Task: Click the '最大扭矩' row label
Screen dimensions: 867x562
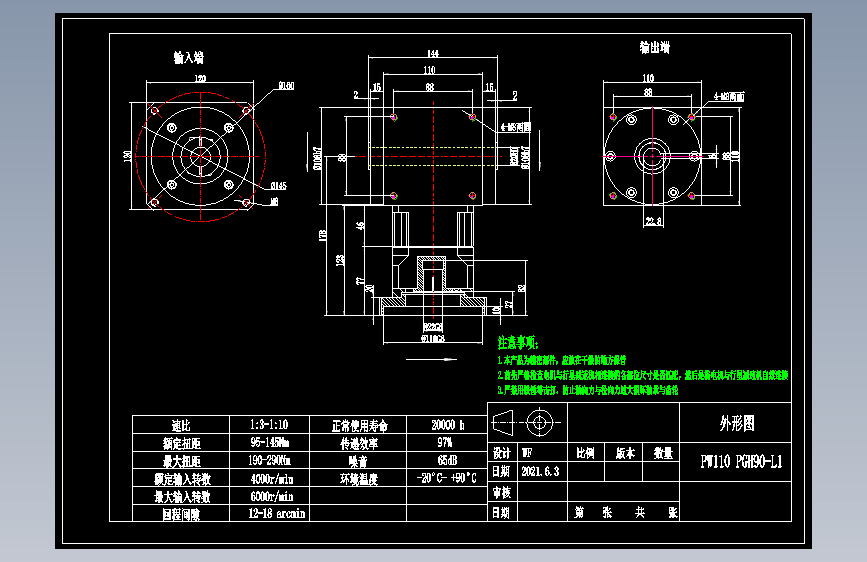Action: tap(181, 461)
